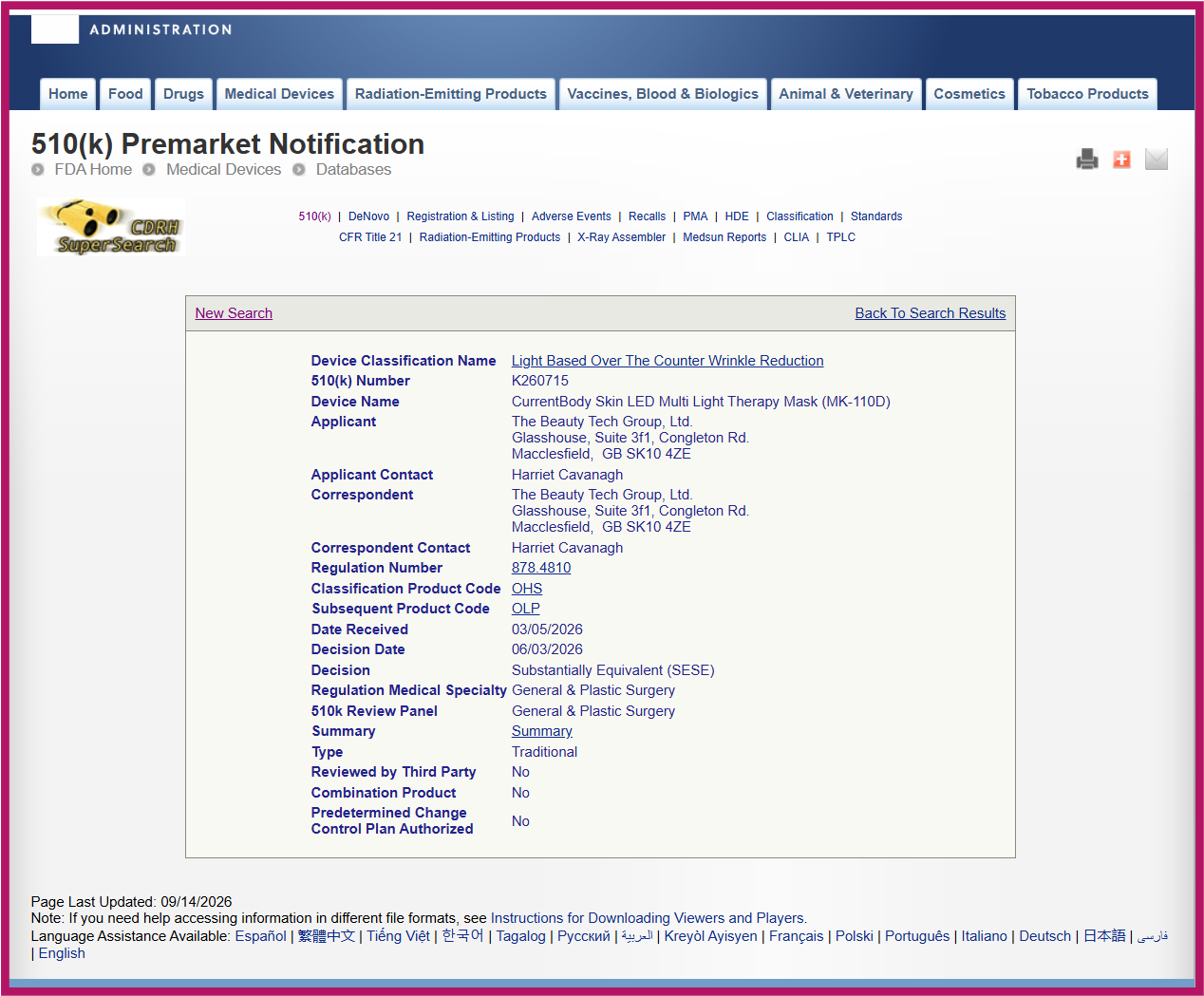Select English language assistance
Screen dimensions: 1204x996
point(62,953)
